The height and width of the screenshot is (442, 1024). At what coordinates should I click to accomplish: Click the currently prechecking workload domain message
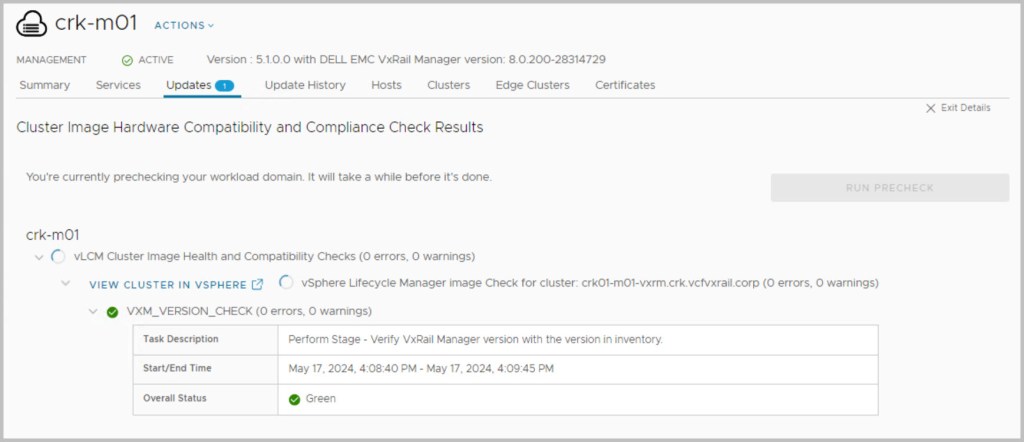click(x=259, y=177)
